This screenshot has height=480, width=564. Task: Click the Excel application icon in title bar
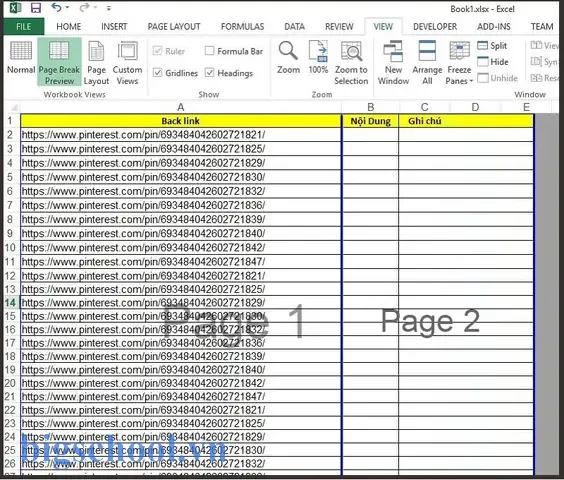click(x=15, y=8)
